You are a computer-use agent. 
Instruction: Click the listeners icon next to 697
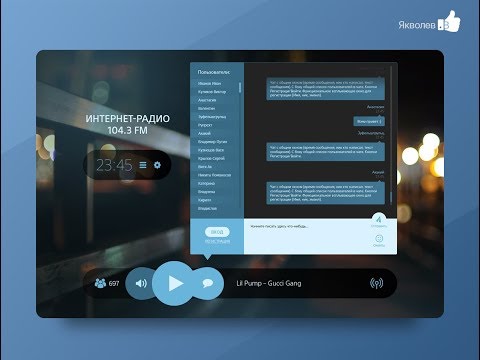pos(100,283)
